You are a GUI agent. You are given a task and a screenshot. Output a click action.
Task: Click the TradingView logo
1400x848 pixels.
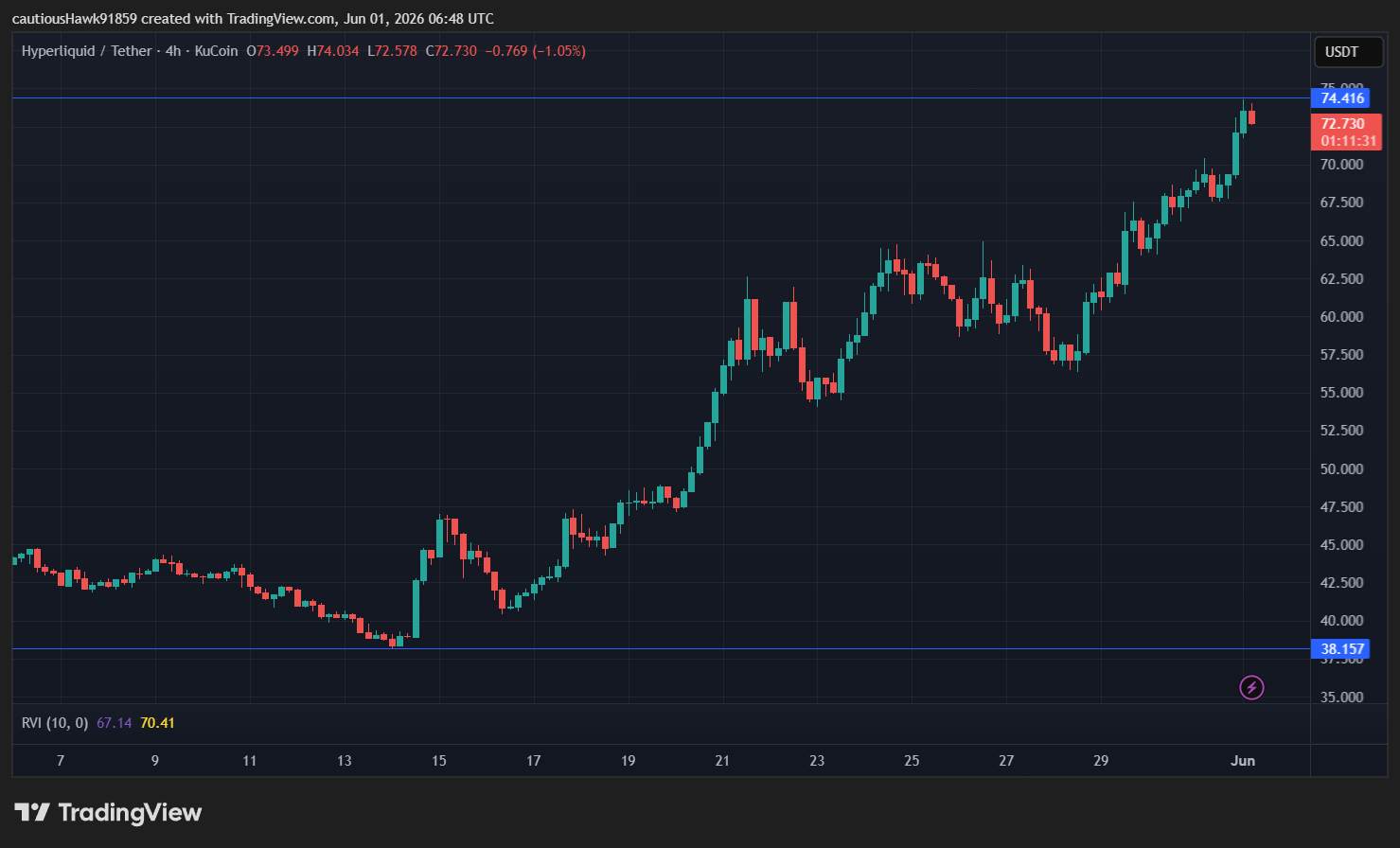pos(108,812)
